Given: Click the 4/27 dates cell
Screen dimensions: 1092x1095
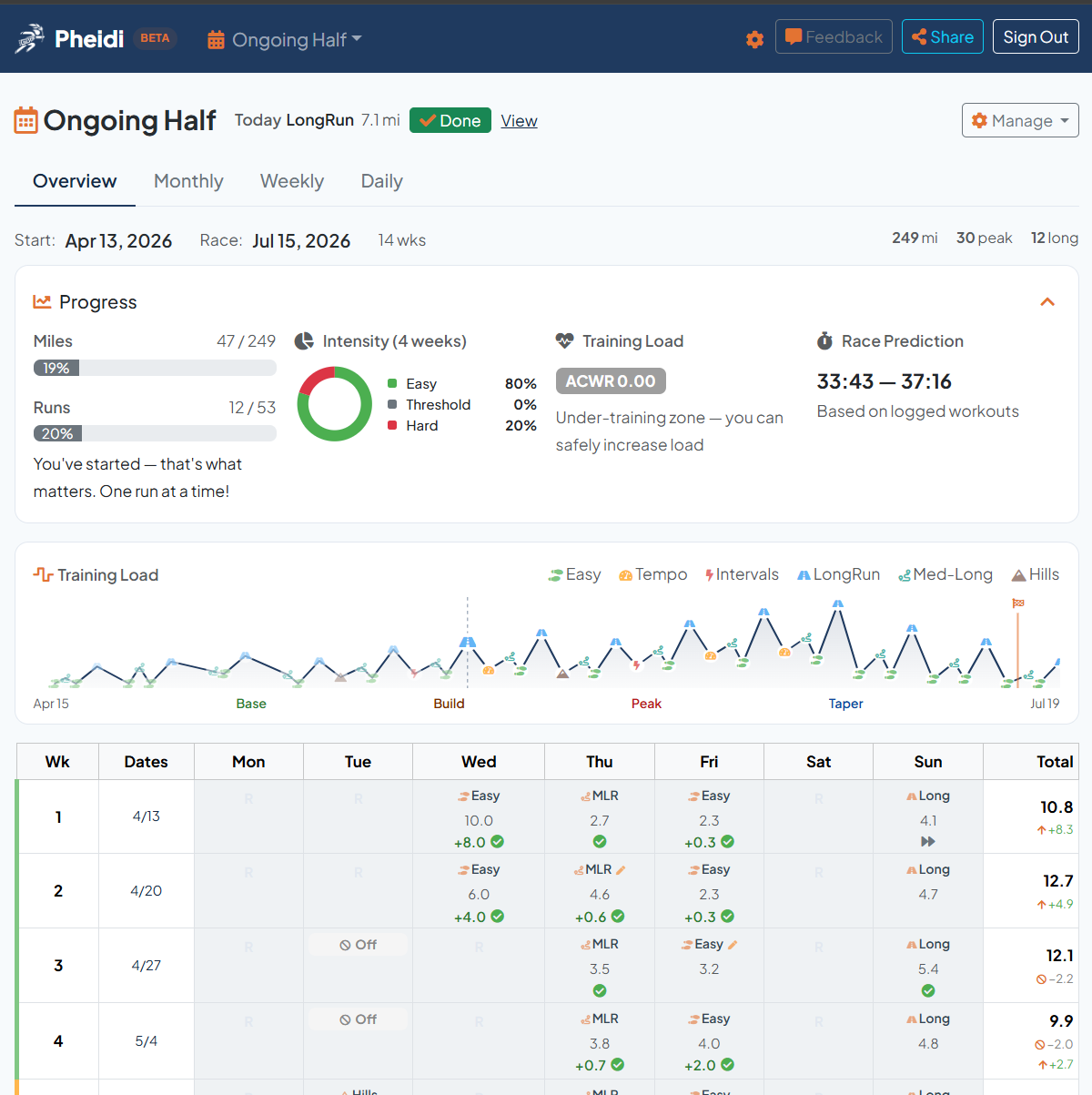Looking at the screenshot, I should (147, 965).
